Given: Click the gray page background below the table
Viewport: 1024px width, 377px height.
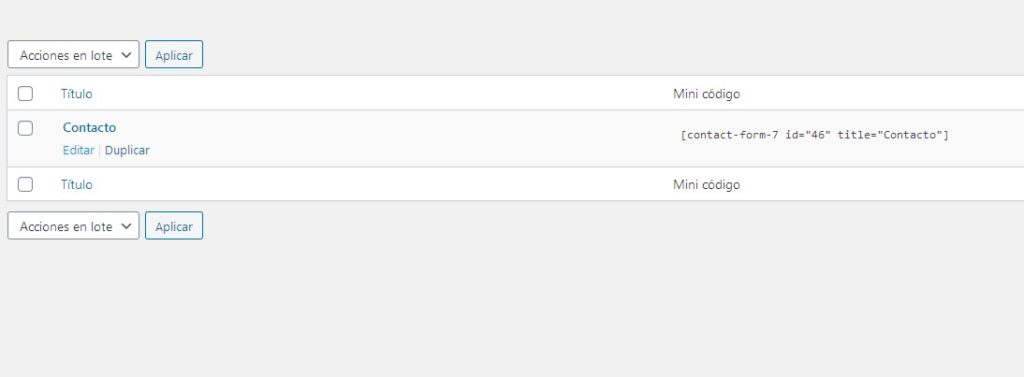Looking at the screenshot, I should point(512,307).
